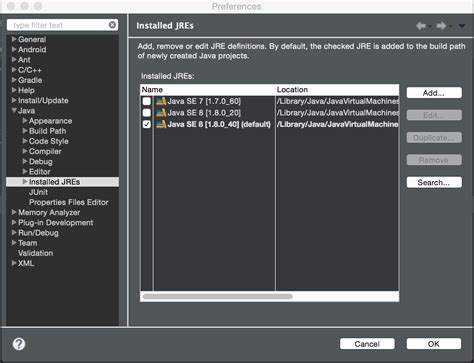Select Java SE 8 [1.8.0_40] (default) row

click(269, 124)
